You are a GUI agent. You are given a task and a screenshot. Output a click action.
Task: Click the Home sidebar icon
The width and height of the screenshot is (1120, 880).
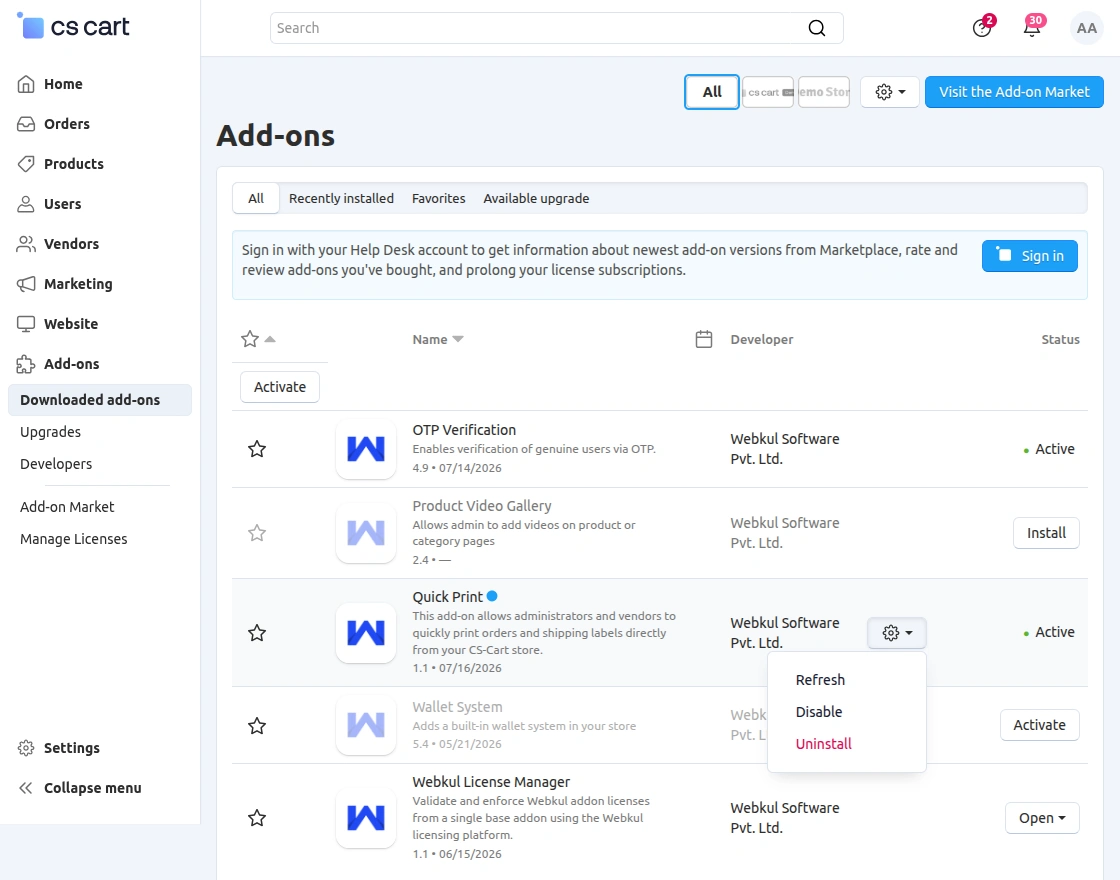[26, 84]
